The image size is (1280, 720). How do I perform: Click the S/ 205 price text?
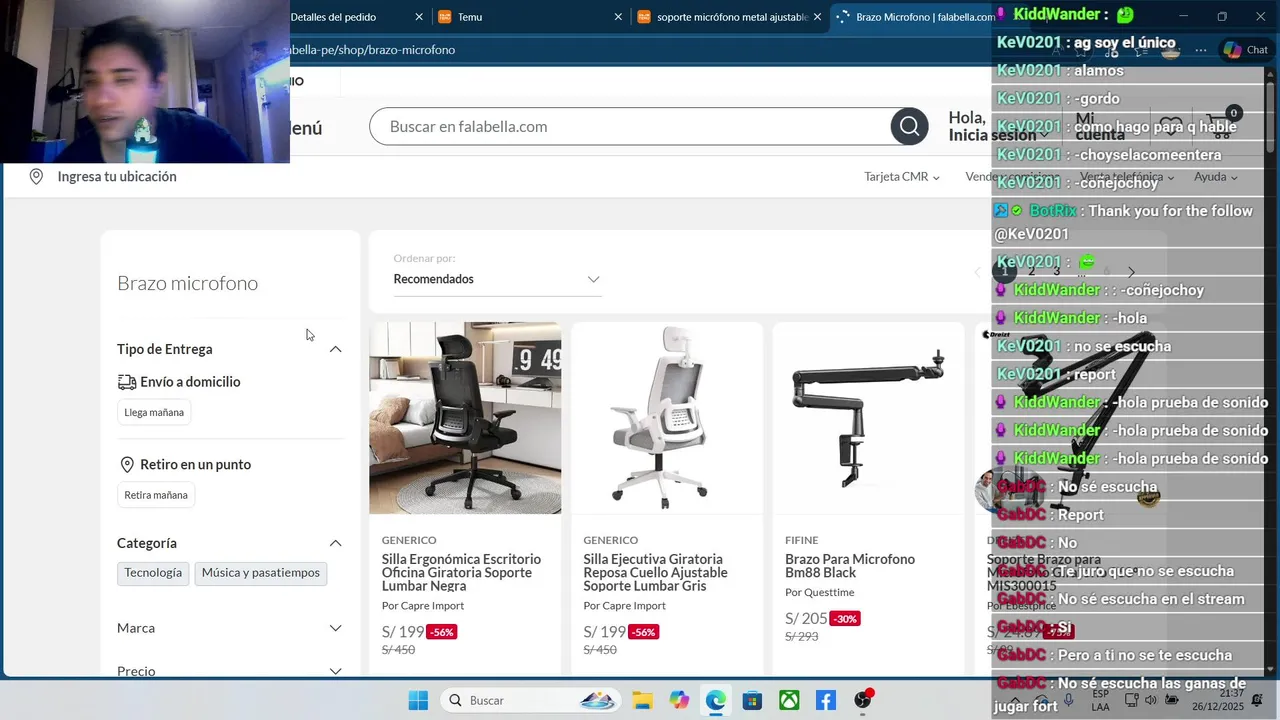tap(807, 619)
